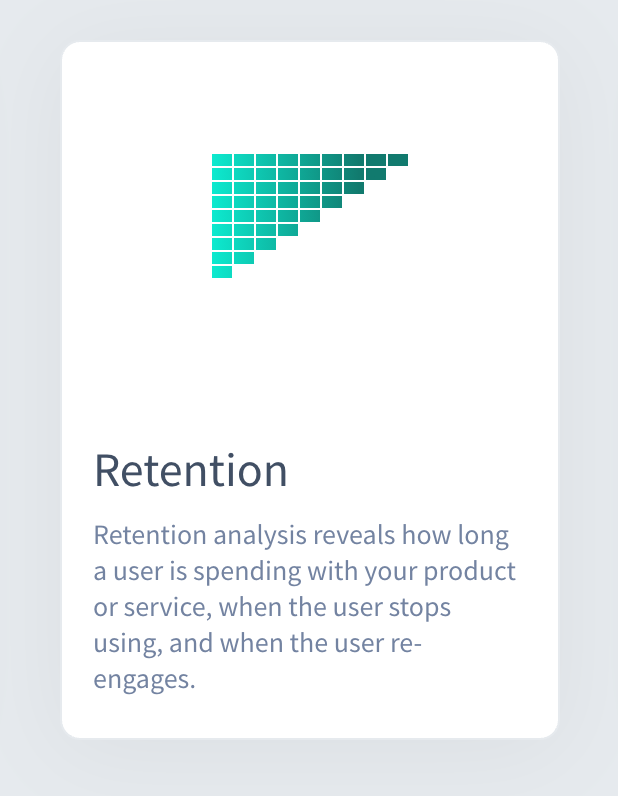Click the gray background outside the Retention card
Screen dimensions: 618x796
(28, 396)
